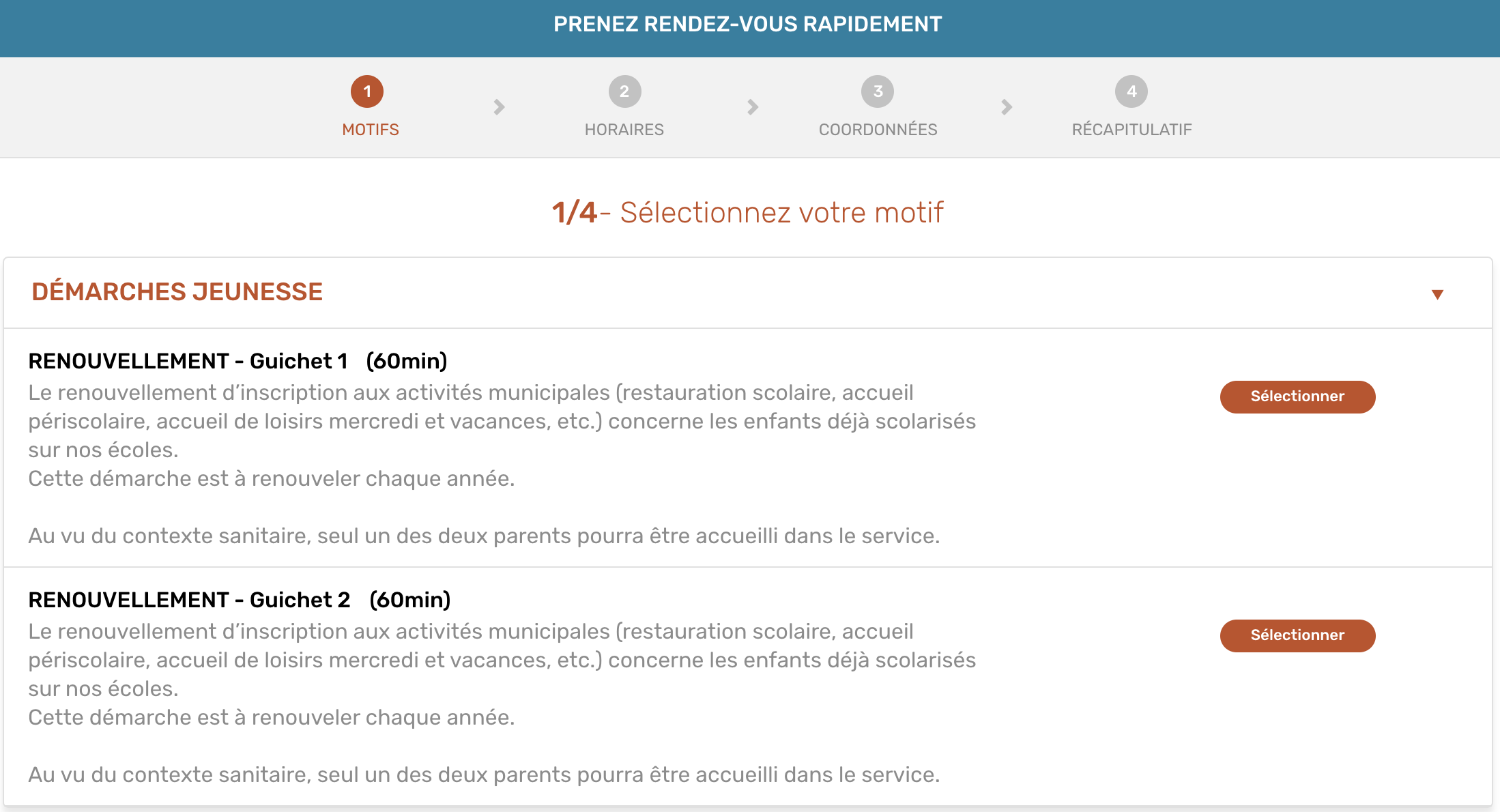Click the step 3 circle icon
Screen dimensions: 1500x812
(x=878, y=91)
